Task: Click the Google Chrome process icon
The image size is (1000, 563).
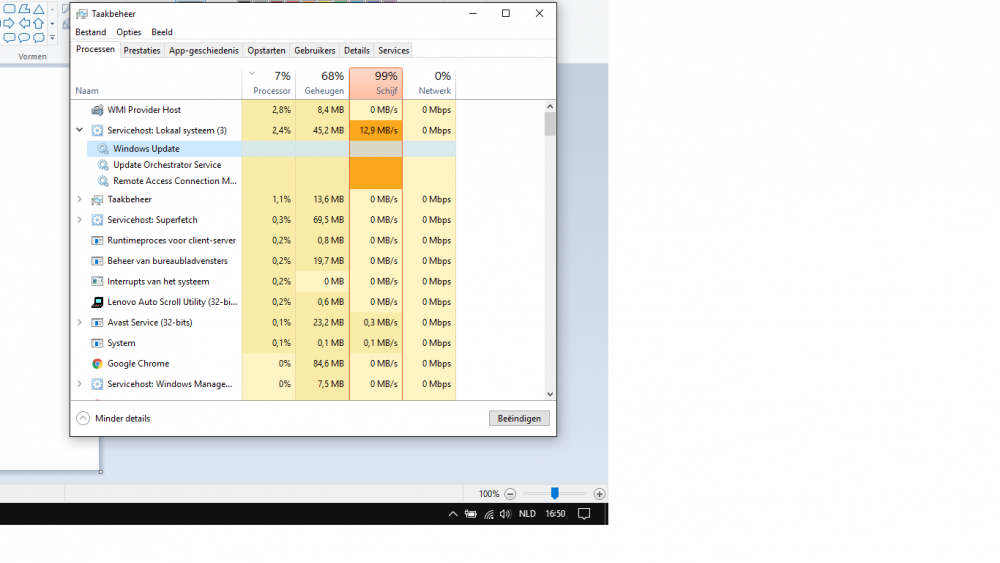Action: (97, 364)
